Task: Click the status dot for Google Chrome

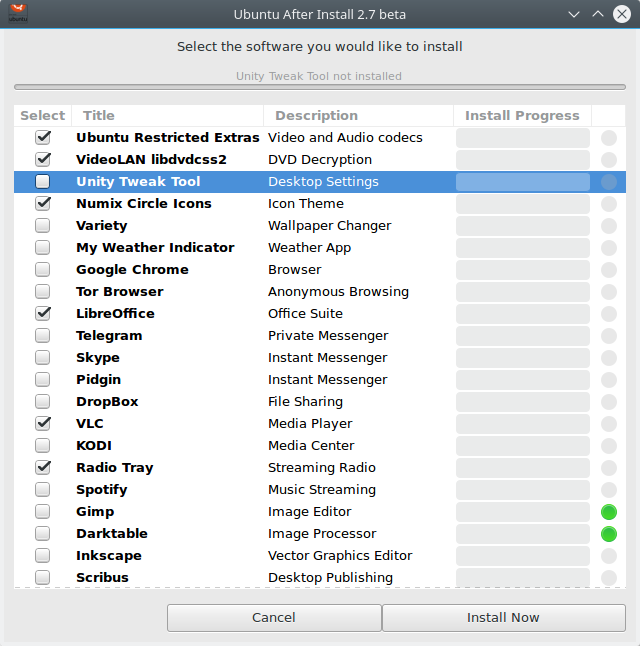Action: (609, 270)
